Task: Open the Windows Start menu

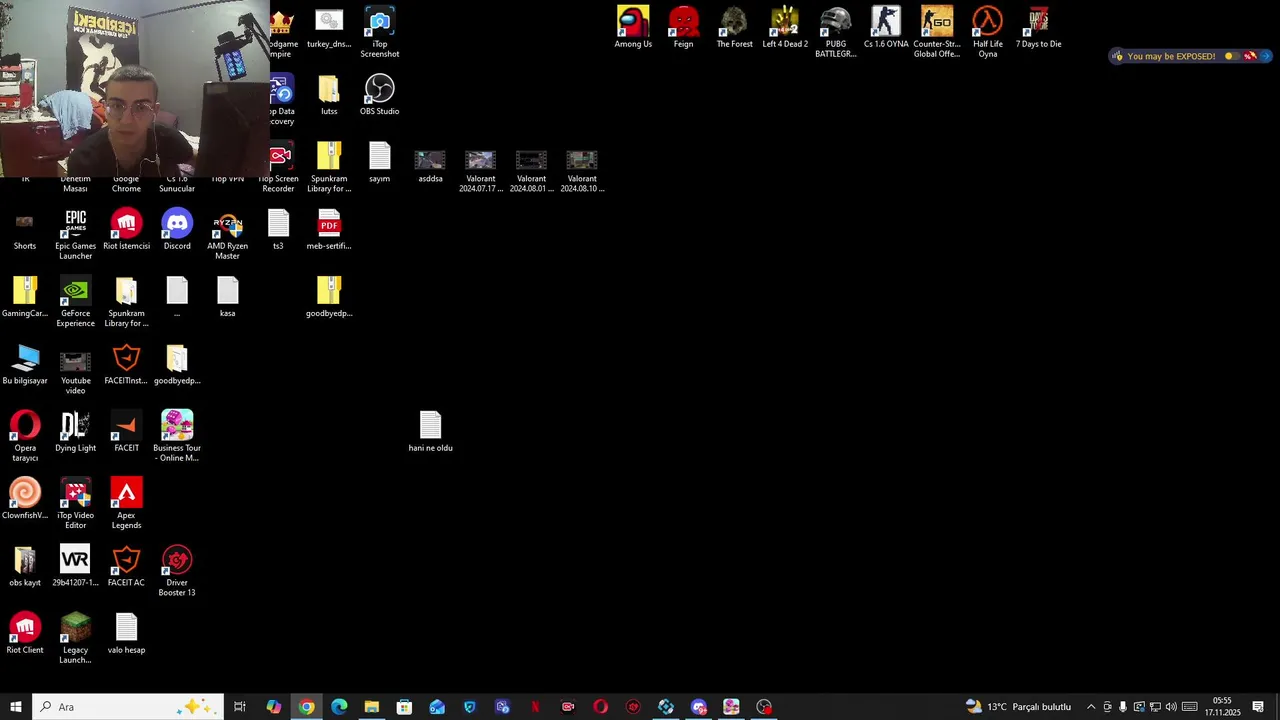Action: coord(16,707)
